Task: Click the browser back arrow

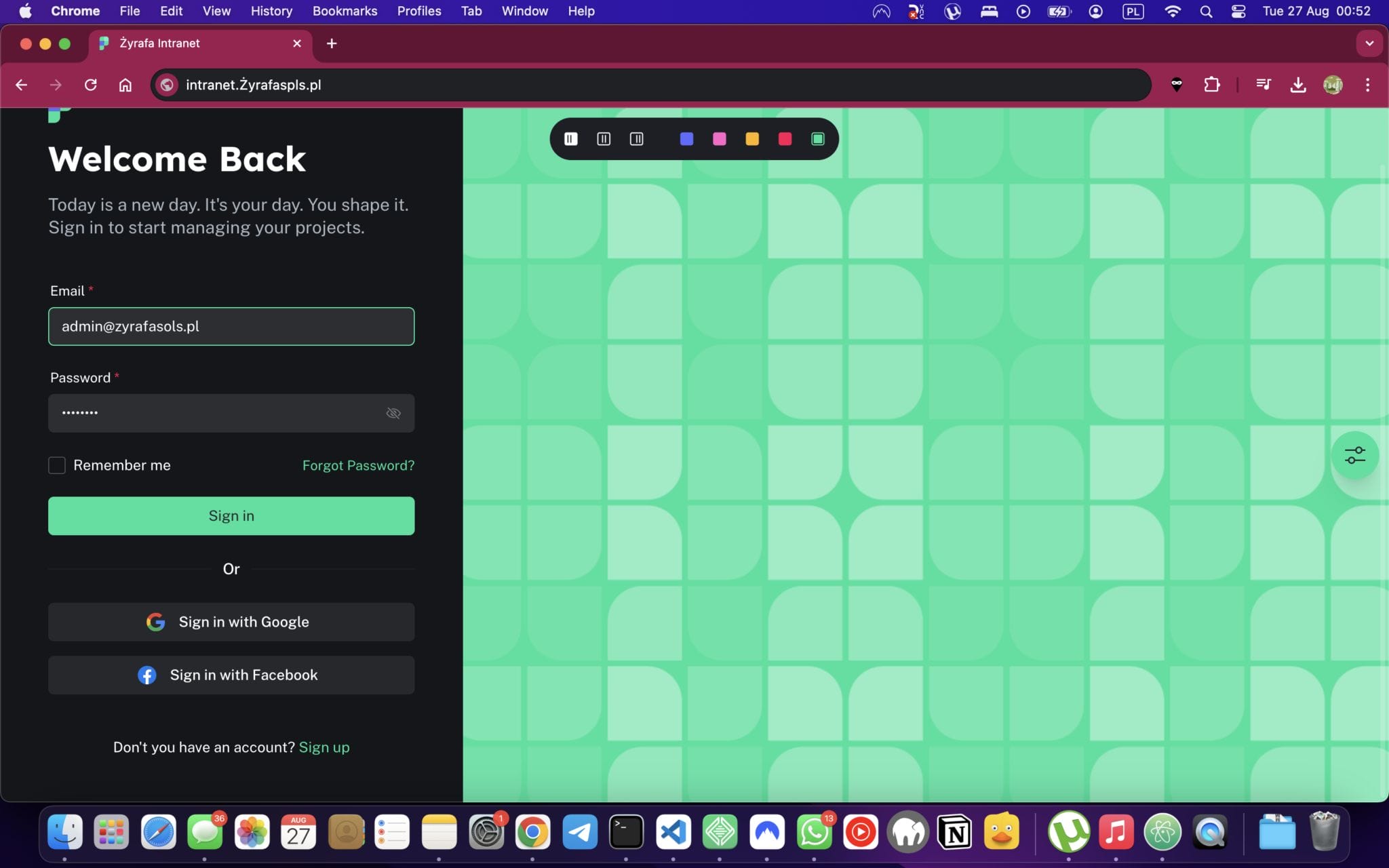Action: [22, 85]
